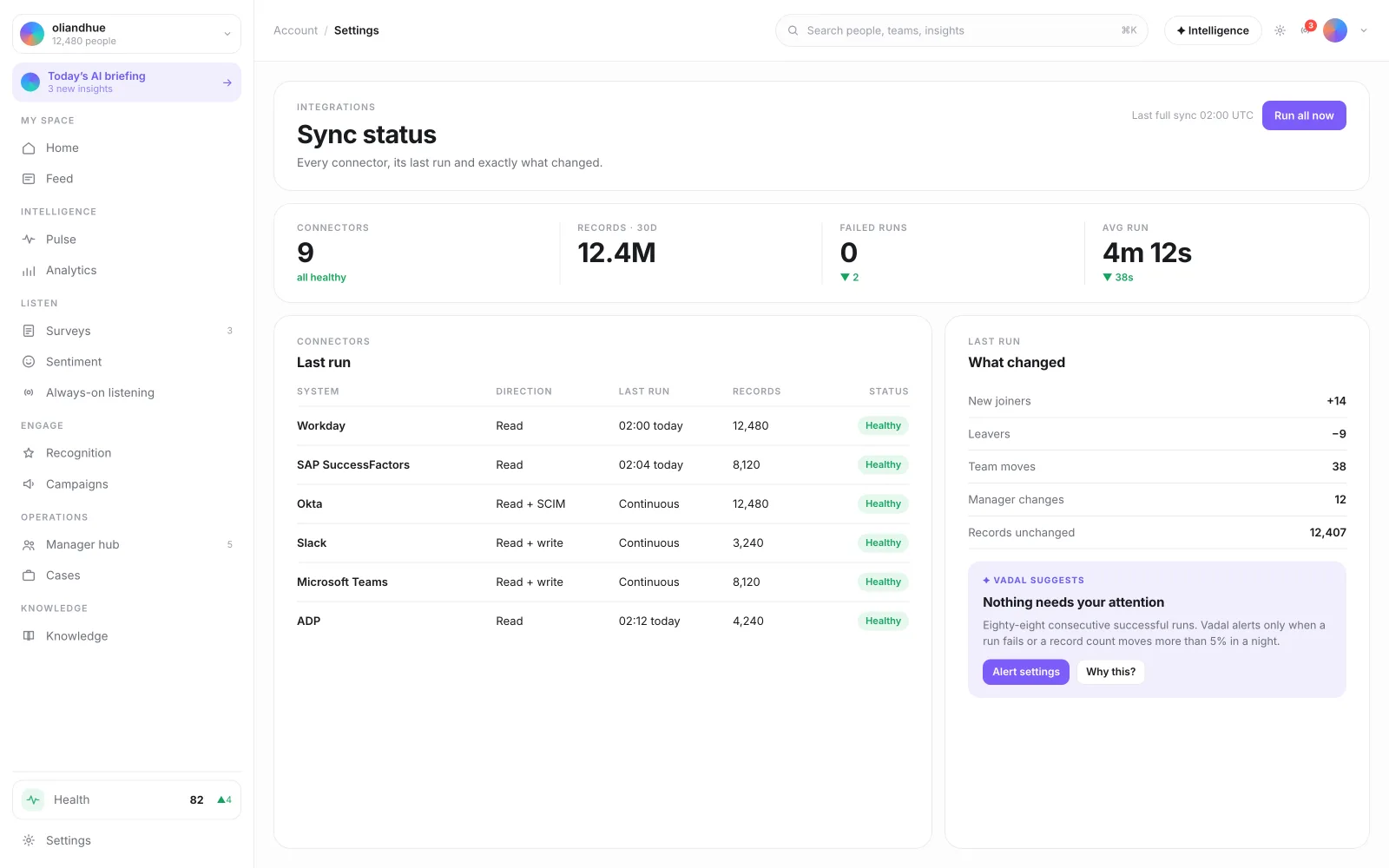Select the Okta connector name
The image size is (1389, 868).
(309, 504)
